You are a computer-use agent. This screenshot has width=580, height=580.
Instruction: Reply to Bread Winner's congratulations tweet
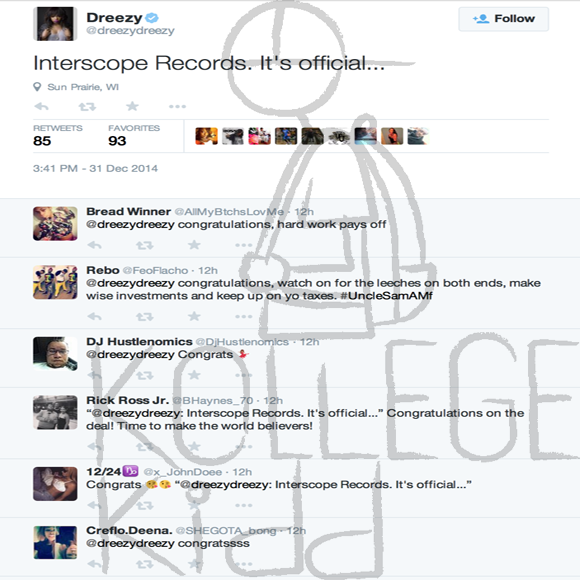coord(95,245)
